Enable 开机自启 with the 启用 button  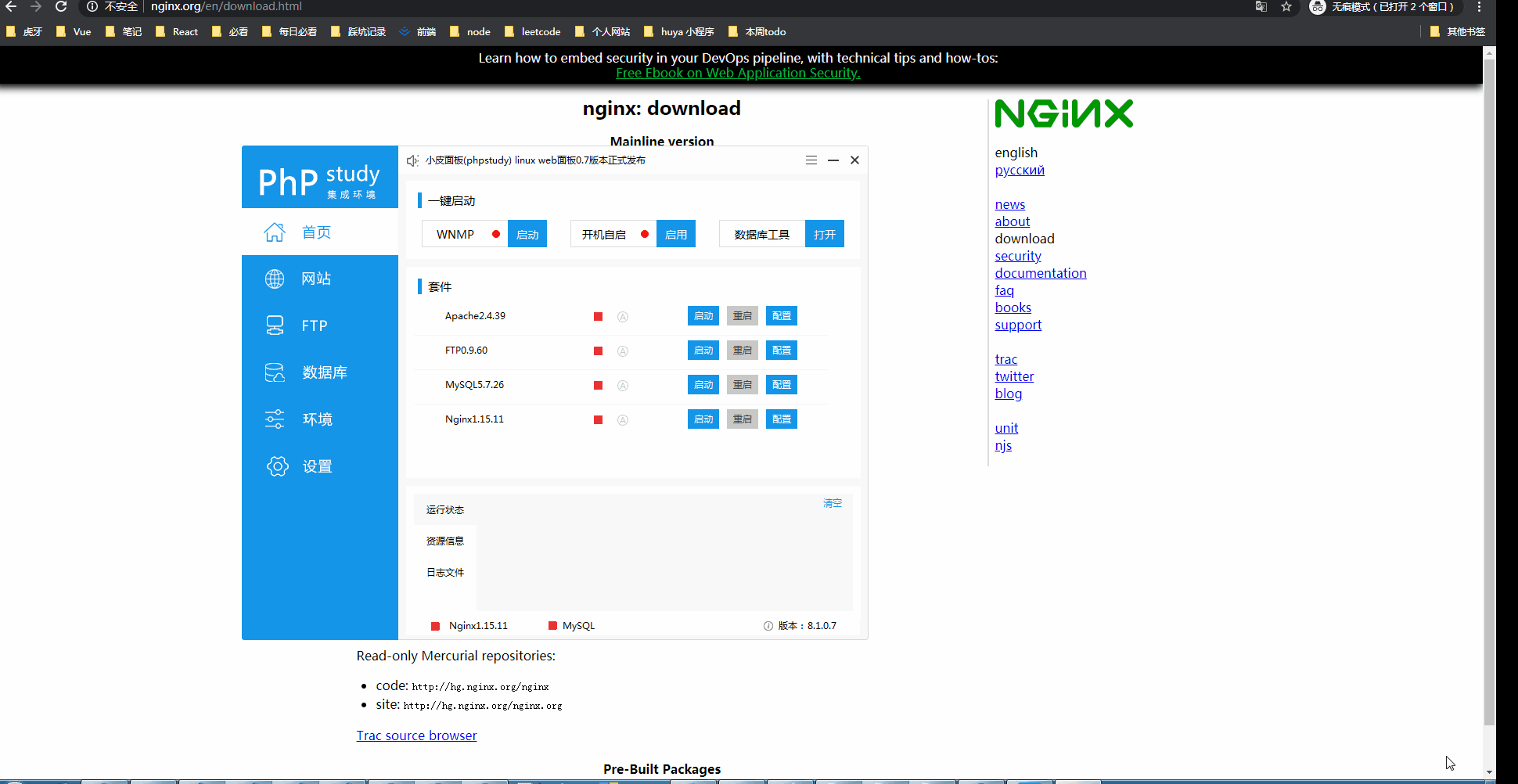pos(675,233)
